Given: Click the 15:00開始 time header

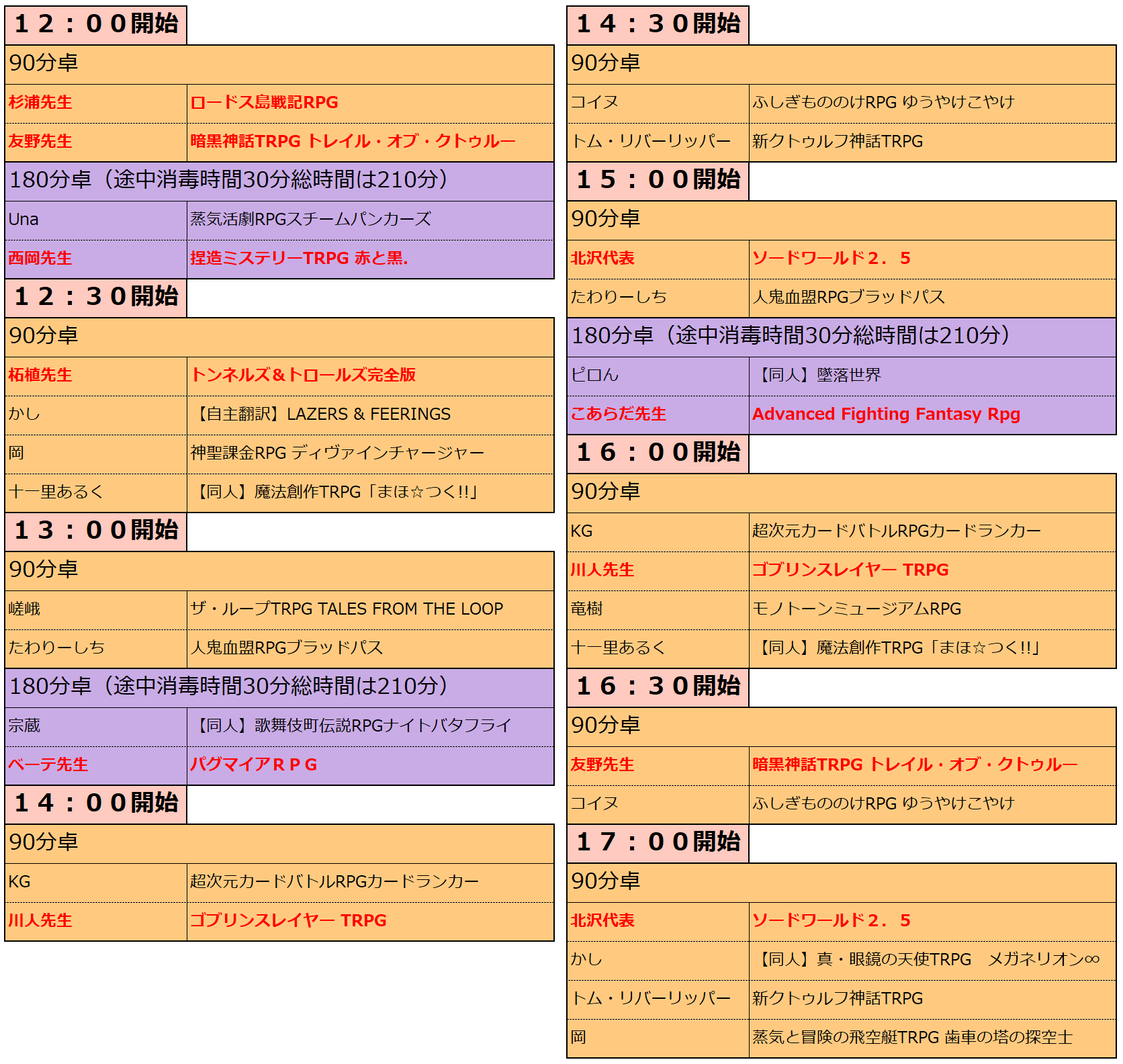Looking at the screenshot, I should [x=658, y=181].
